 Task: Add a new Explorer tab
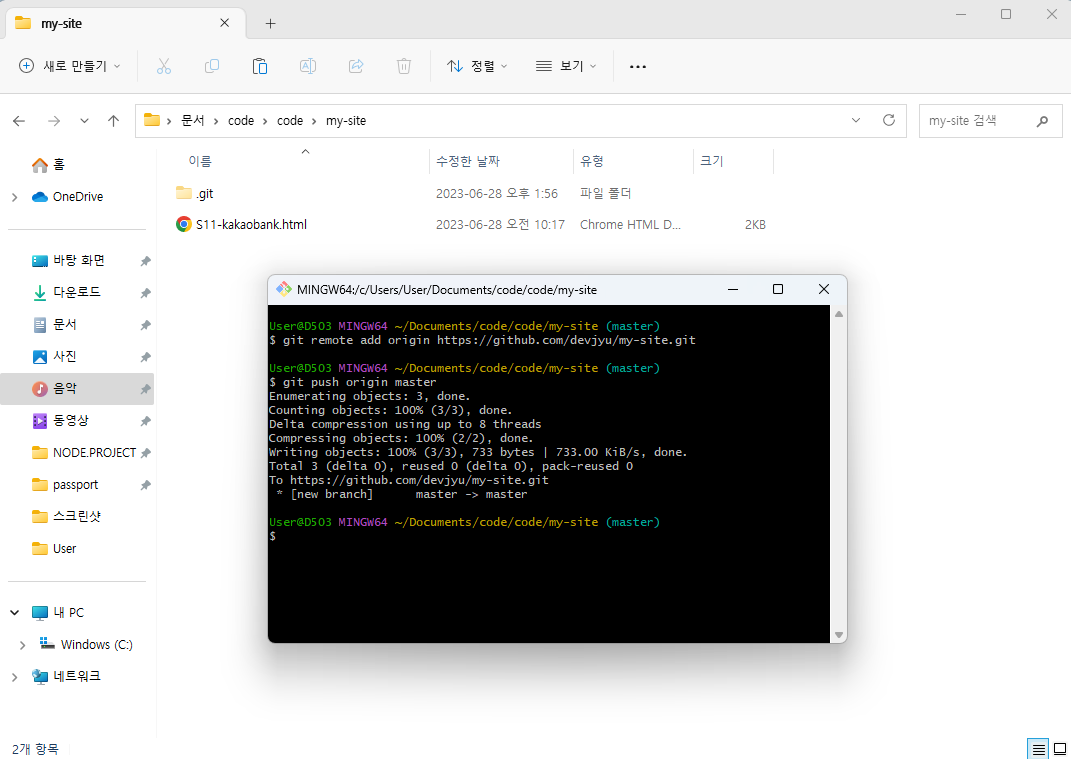270,23
